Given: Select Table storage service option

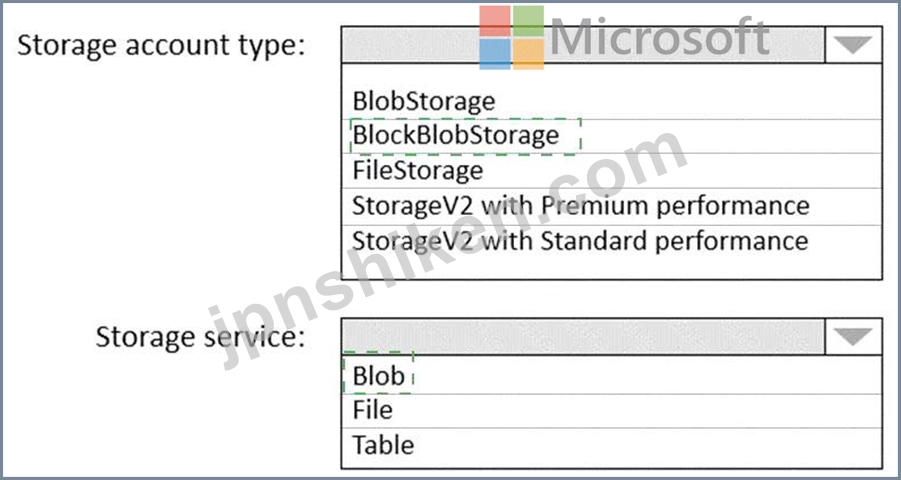Looking at the screenshot, I should (611, 446).
